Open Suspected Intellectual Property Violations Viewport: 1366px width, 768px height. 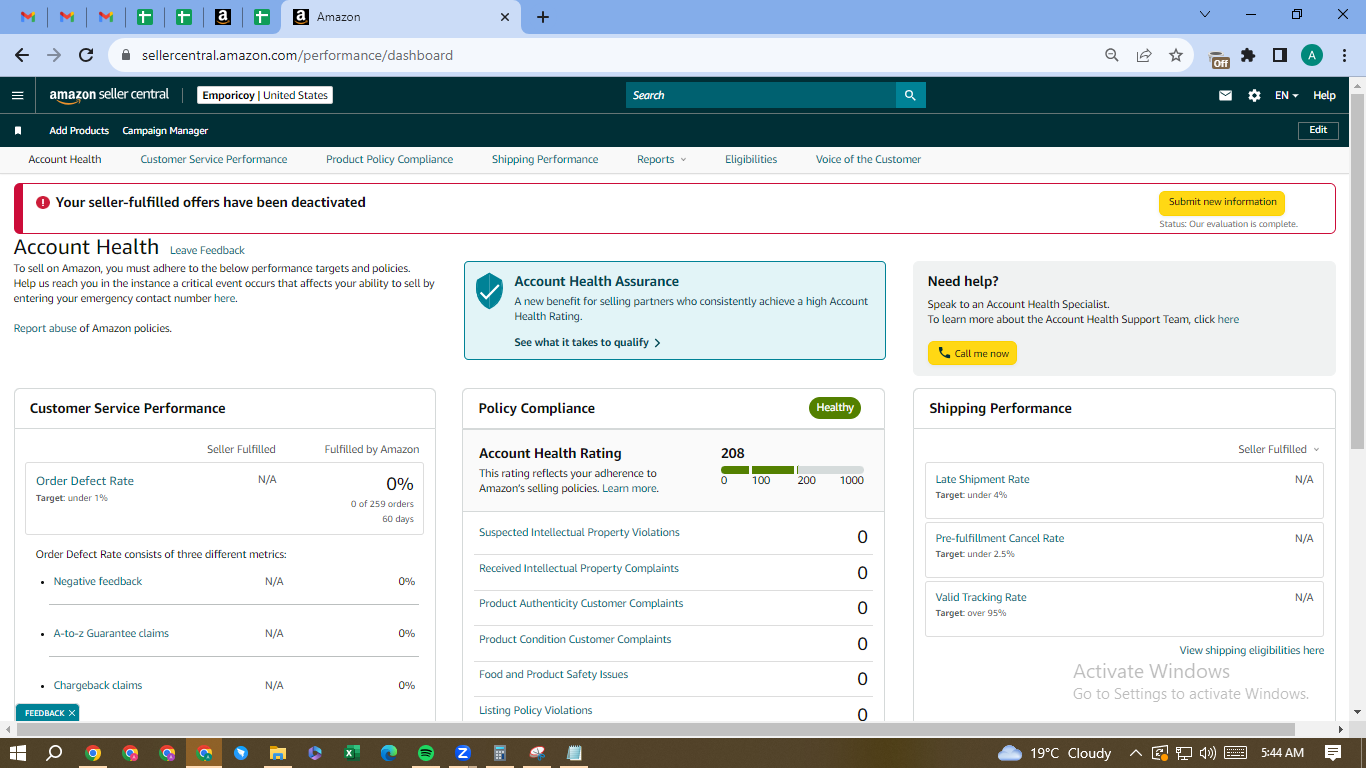(x=579, y=532)
